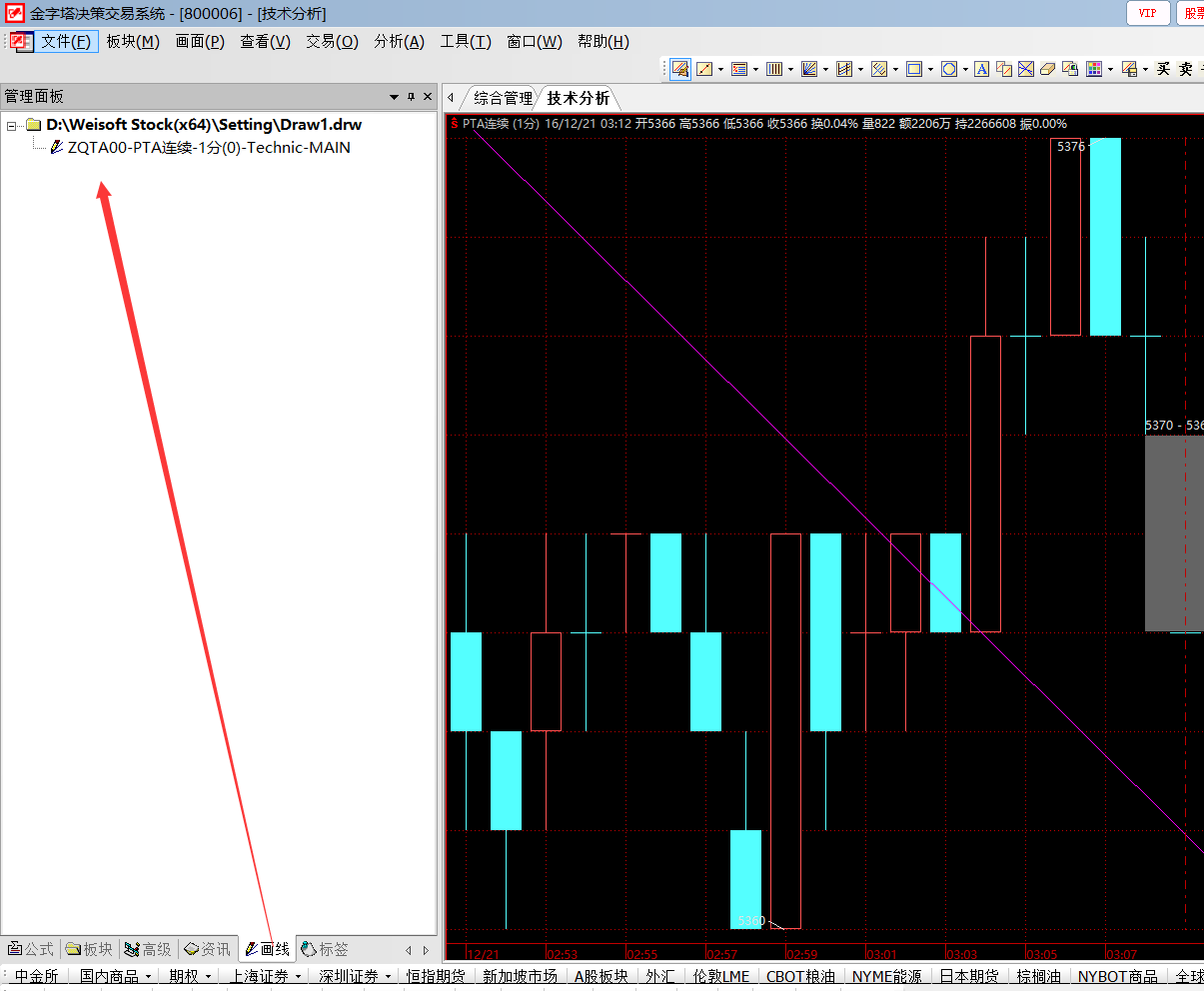This screenshot has height=991, width=1204.
Task: Select the eraser tool icon
Action: [1048, 69]
